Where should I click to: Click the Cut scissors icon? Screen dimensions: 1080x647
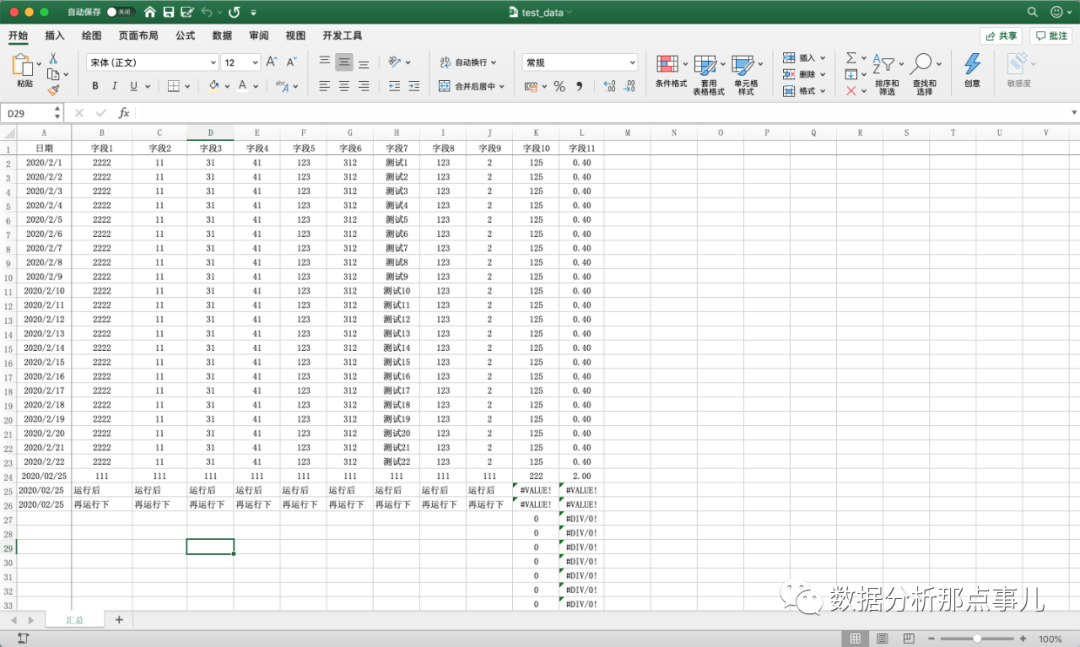point(53,59)
